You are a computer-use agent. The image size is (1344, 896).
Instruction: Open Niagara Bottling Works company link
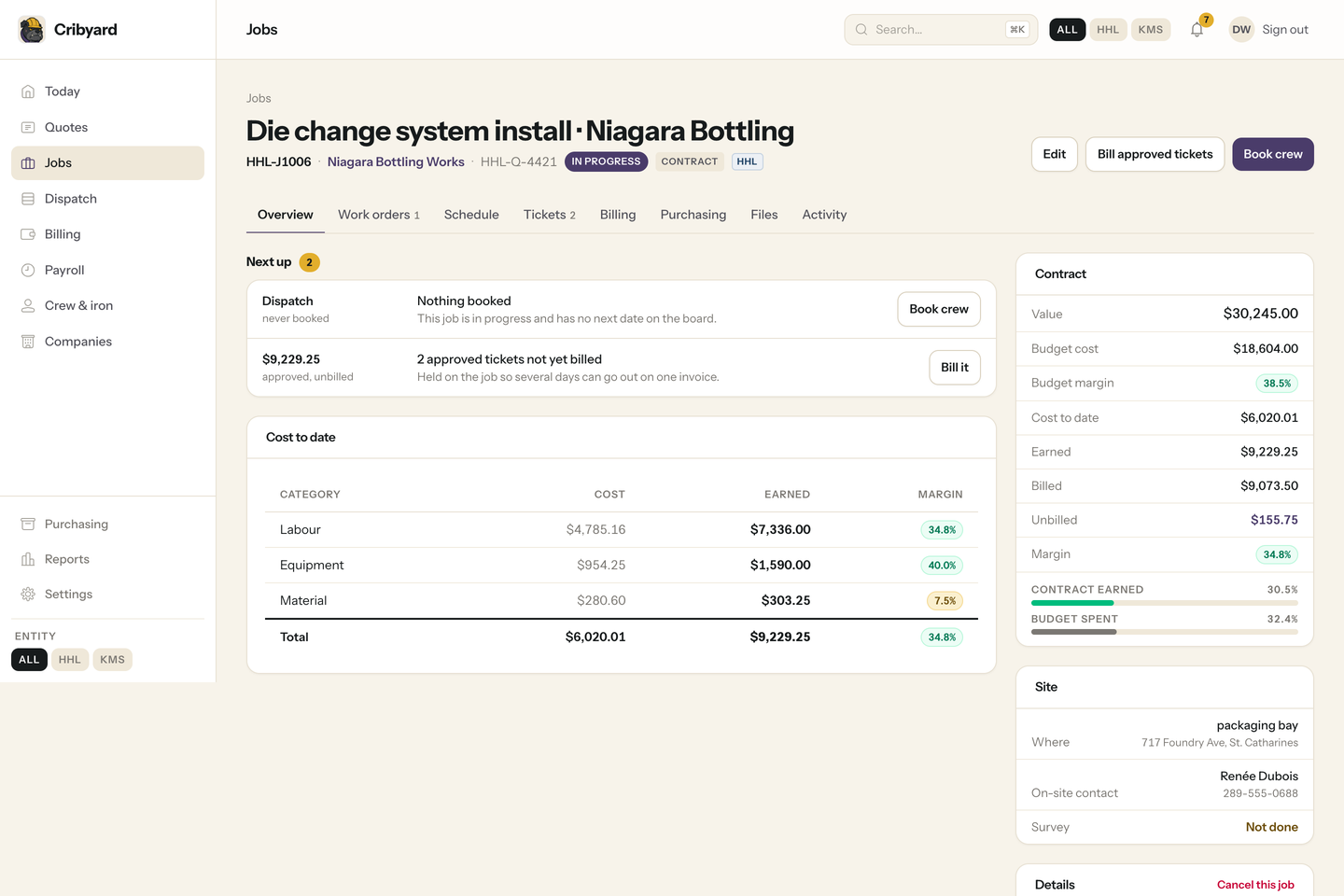coord(396,161)
